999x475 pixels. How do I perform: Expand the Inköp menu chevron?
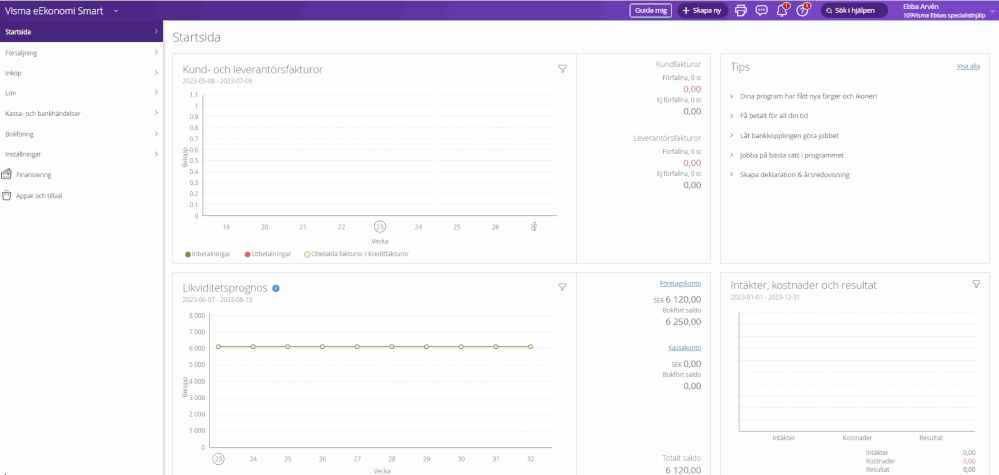pos(156,73)
